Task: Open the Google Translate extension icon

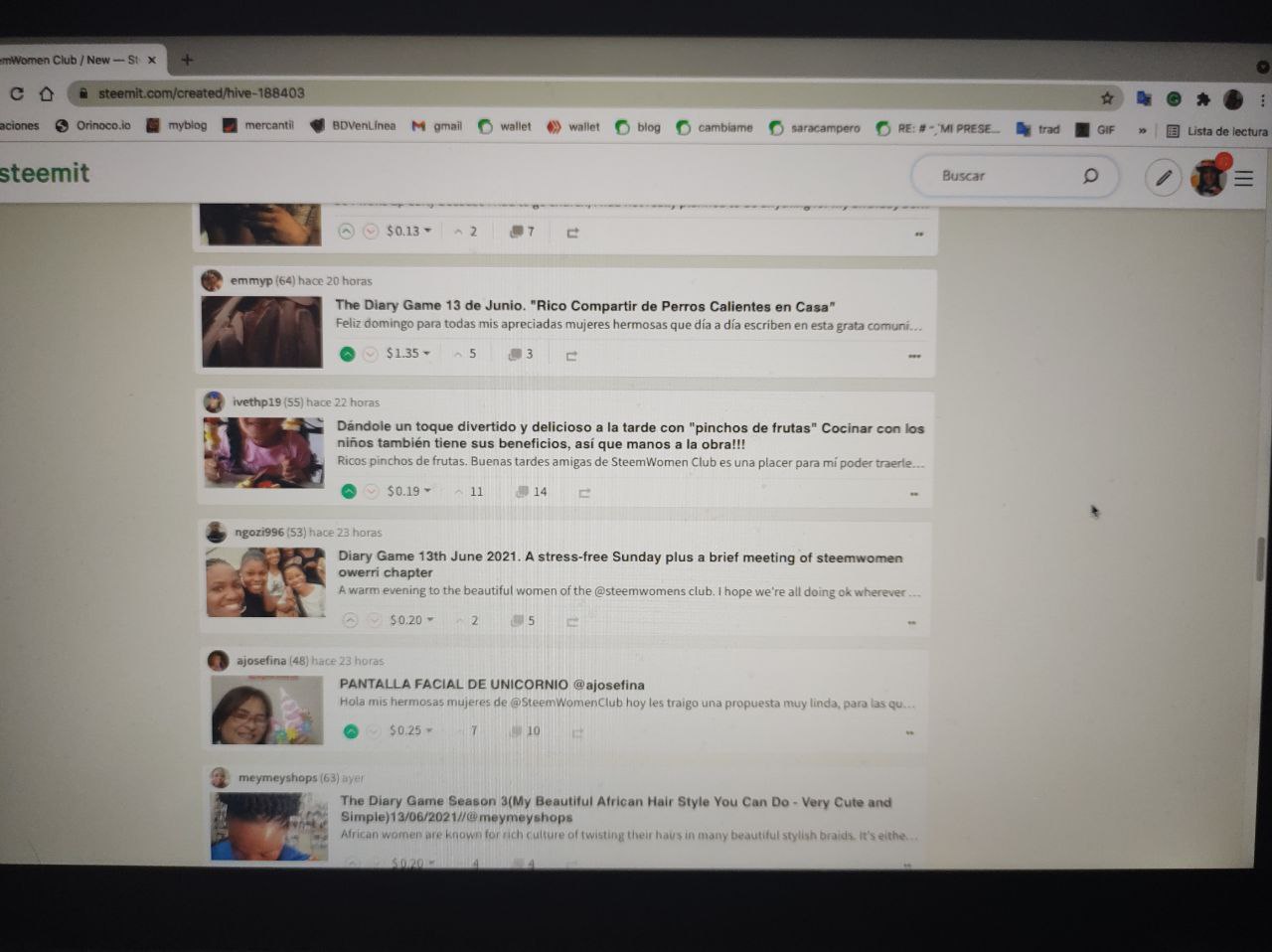Action: (1144, 98)
